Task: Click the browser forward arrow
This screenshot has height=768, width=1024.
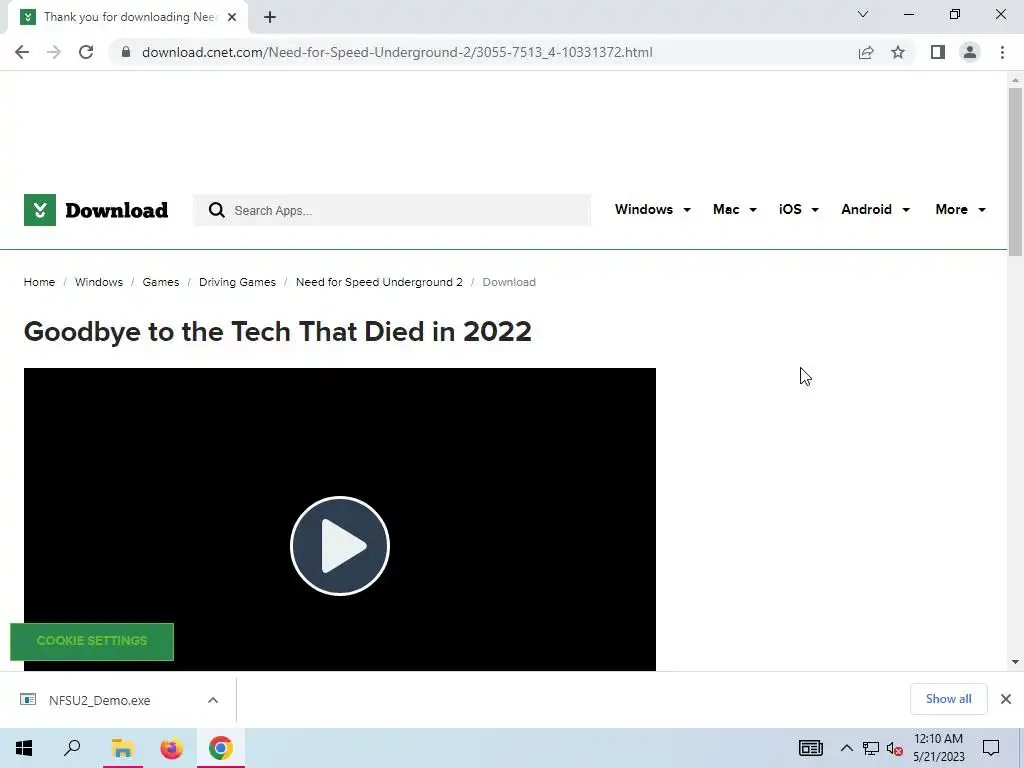Action: (x=54, y=52)
